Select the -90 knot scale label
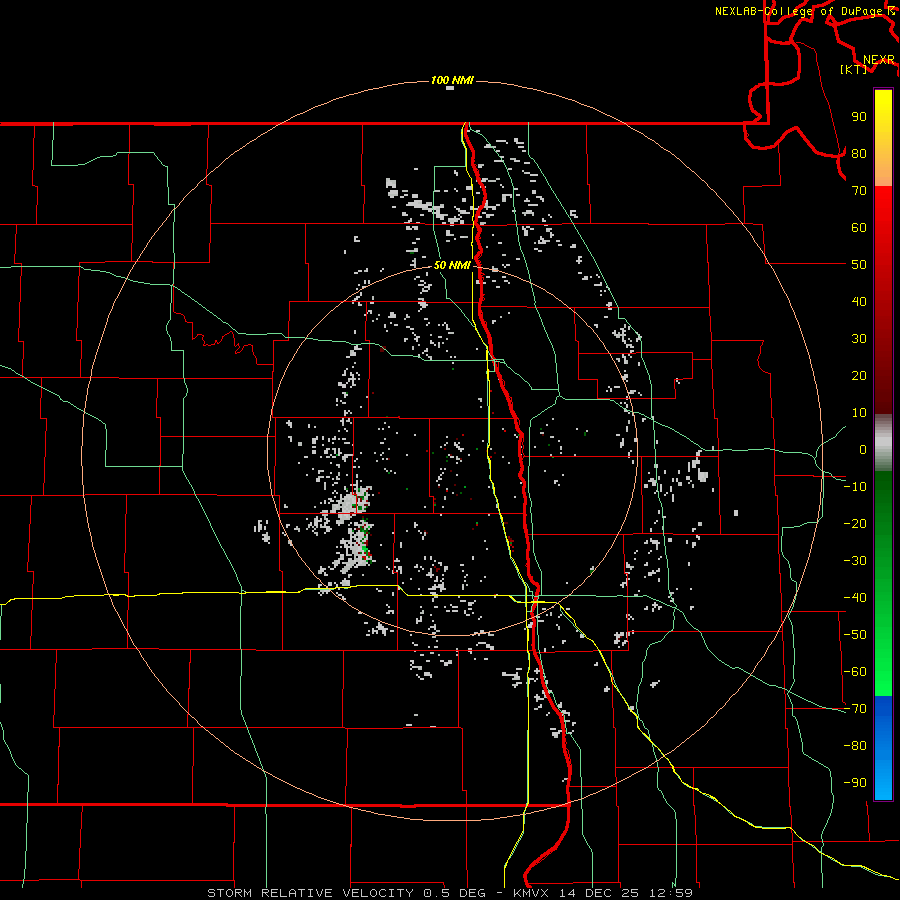Screen dimensions: 900x900 855,783
